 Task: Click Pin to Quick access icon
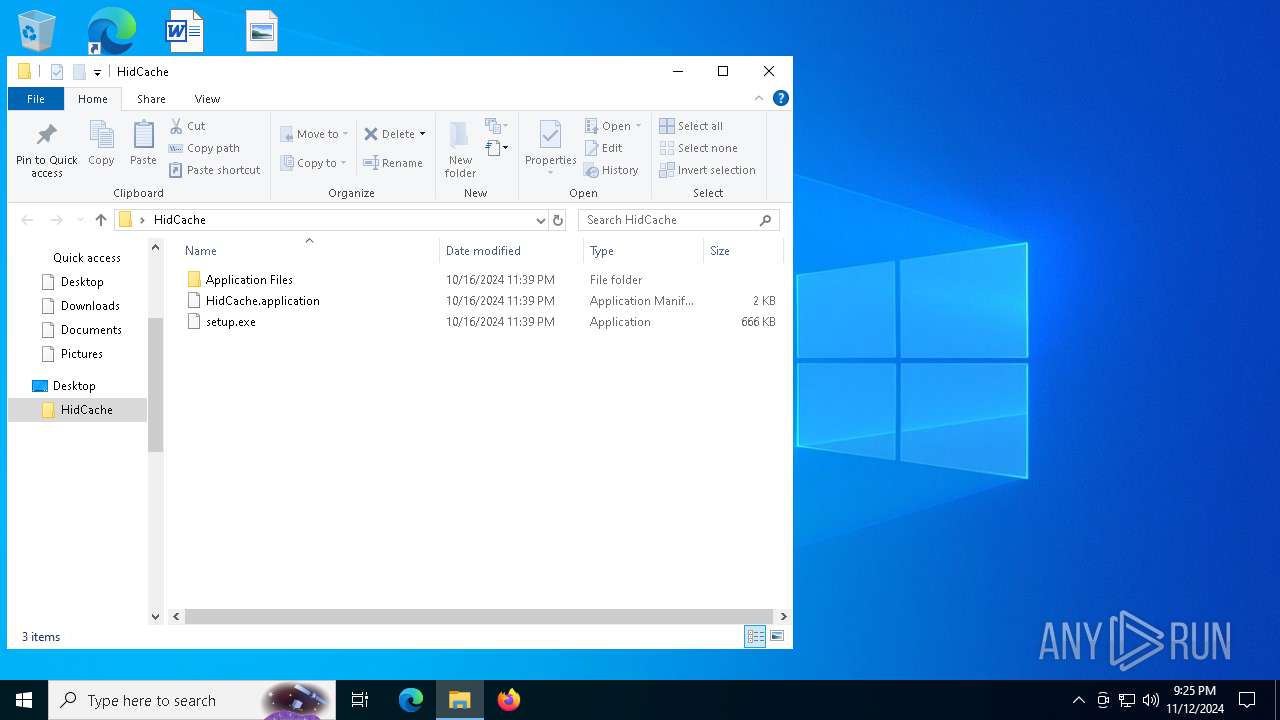click(46, 136)
